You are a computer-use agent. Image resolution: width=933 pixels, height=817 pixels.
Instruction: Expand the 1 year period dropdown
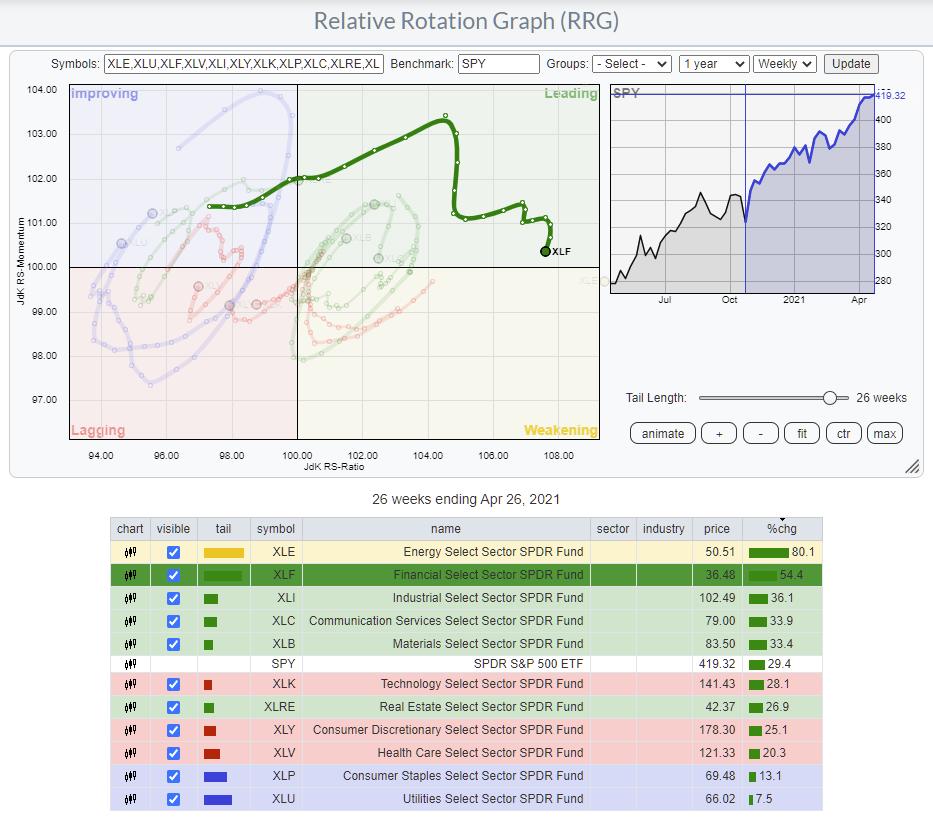point(713,64)
